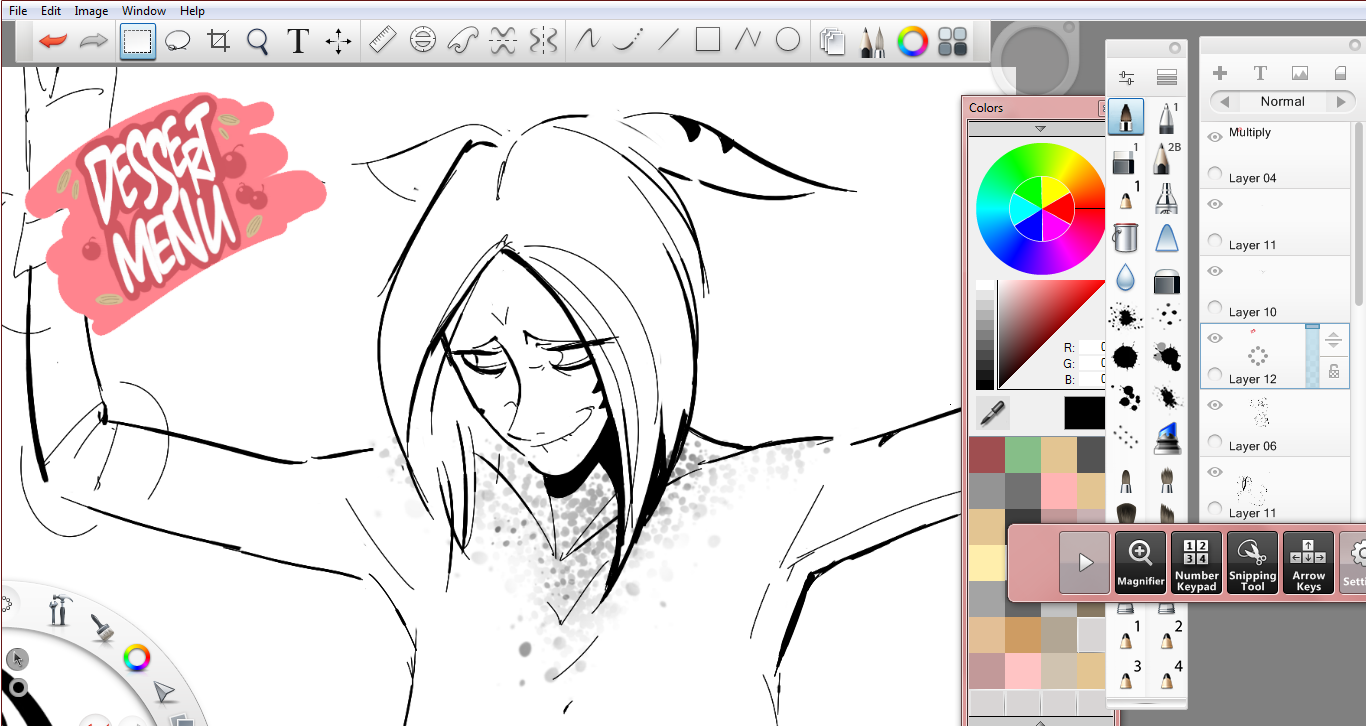
Task: Add an image layer
Action: pos(1300,73)
